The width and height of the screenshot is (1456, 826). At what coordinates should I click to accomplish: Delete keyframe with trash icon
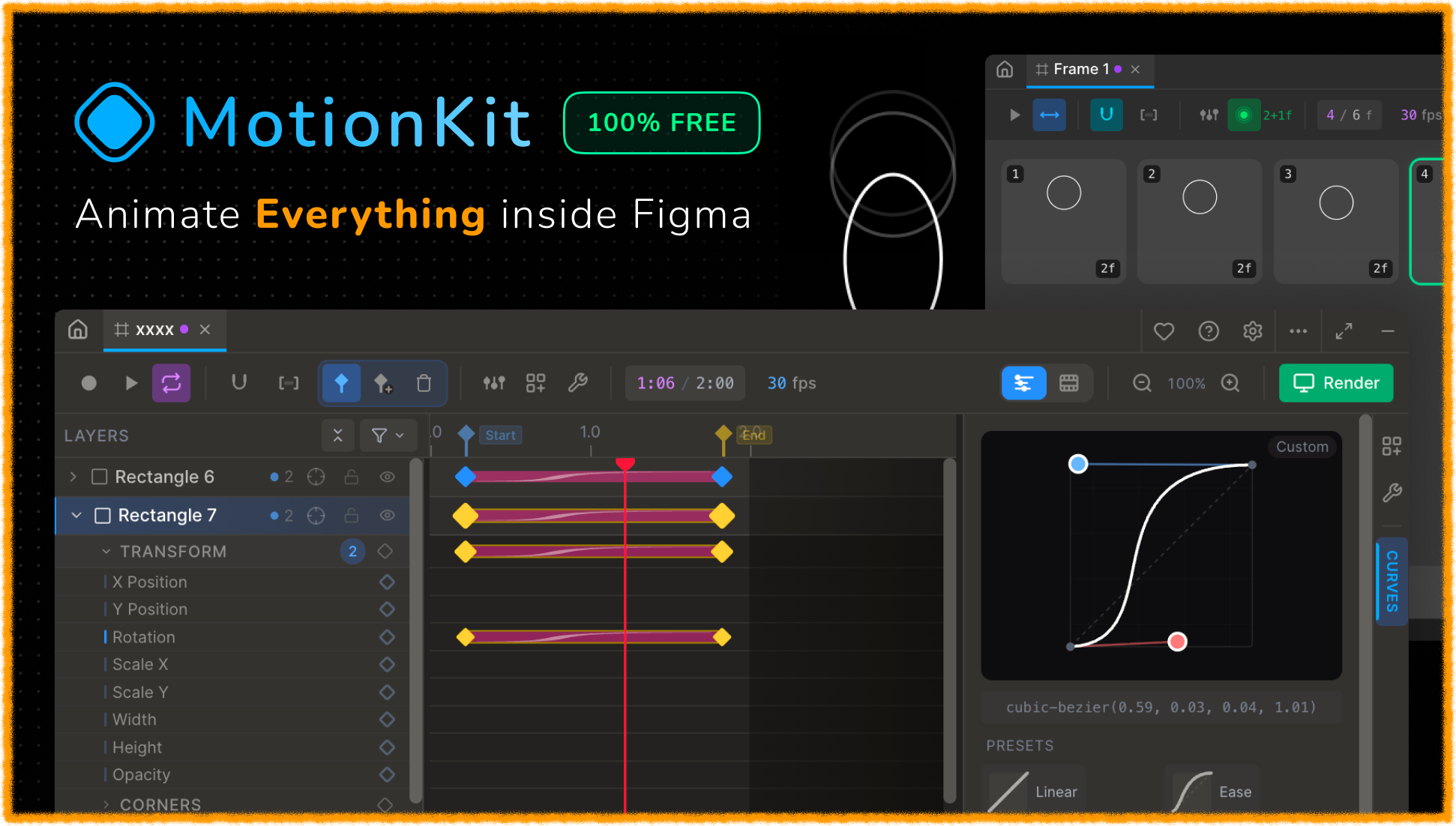coord(424,383)
